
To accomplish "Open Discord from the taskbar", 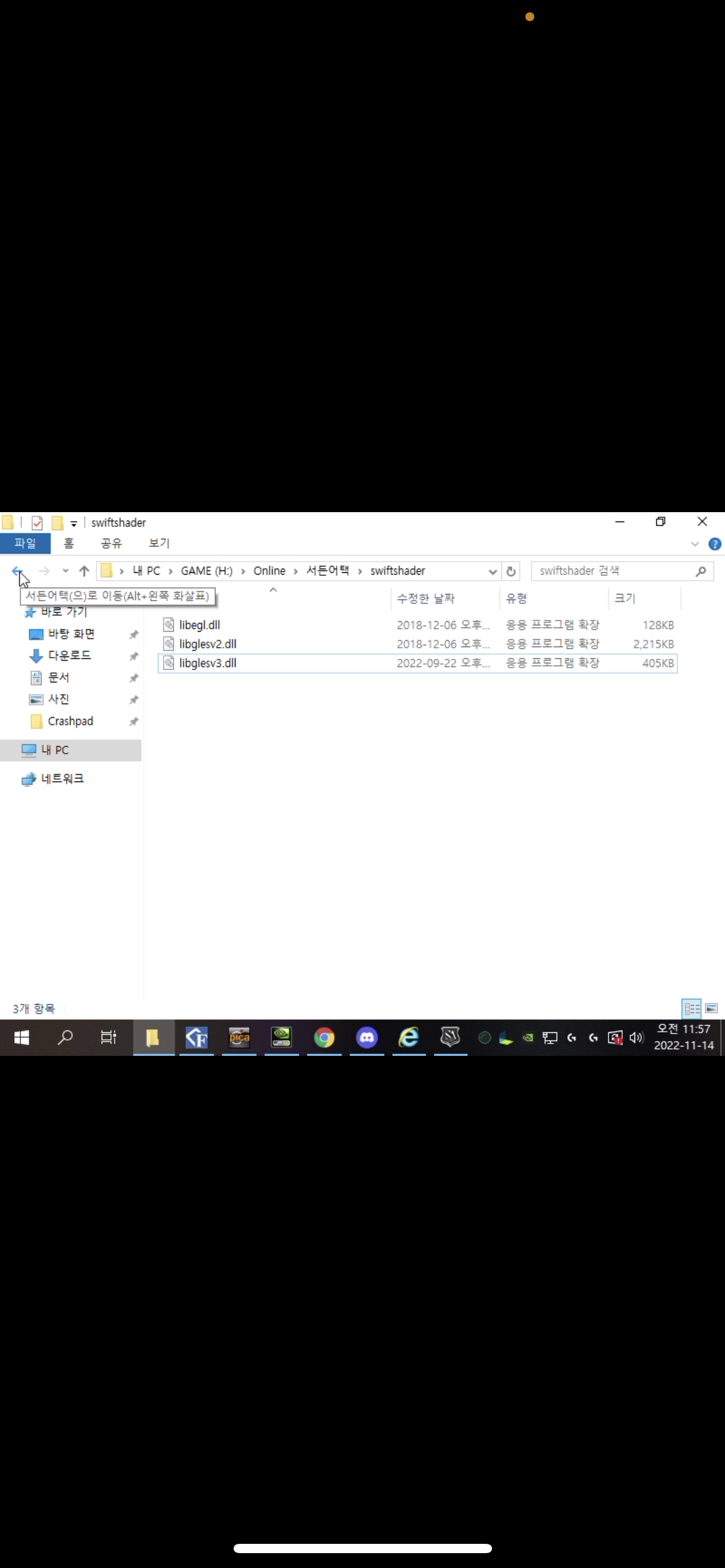I will pos(367,1037).
